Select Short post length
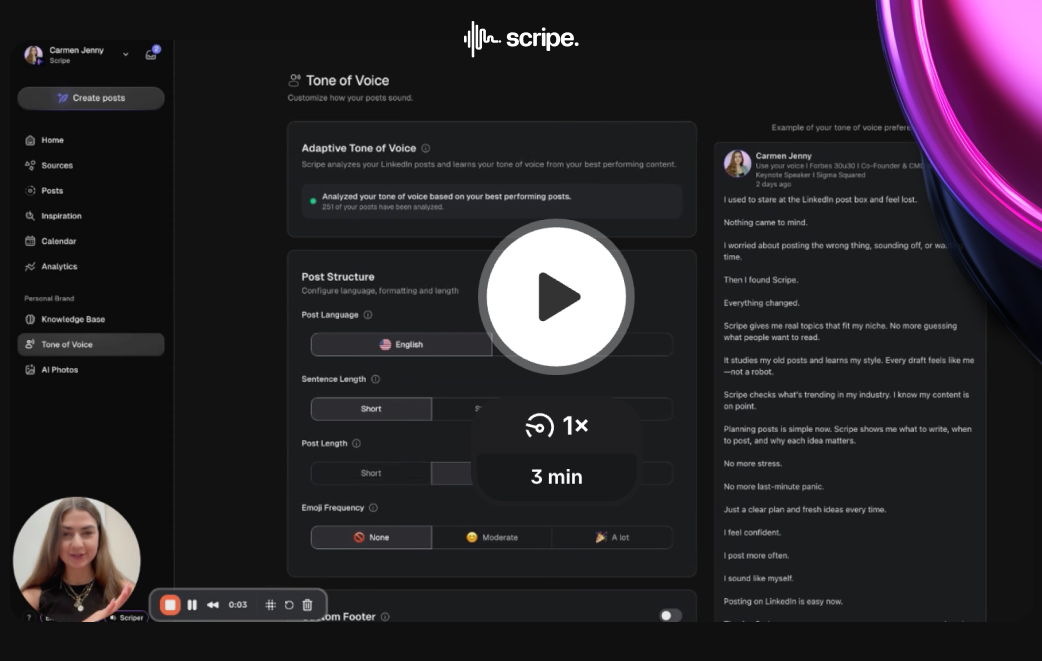The height and width of the screenshot is (661, 1042). tap(371, 473)
